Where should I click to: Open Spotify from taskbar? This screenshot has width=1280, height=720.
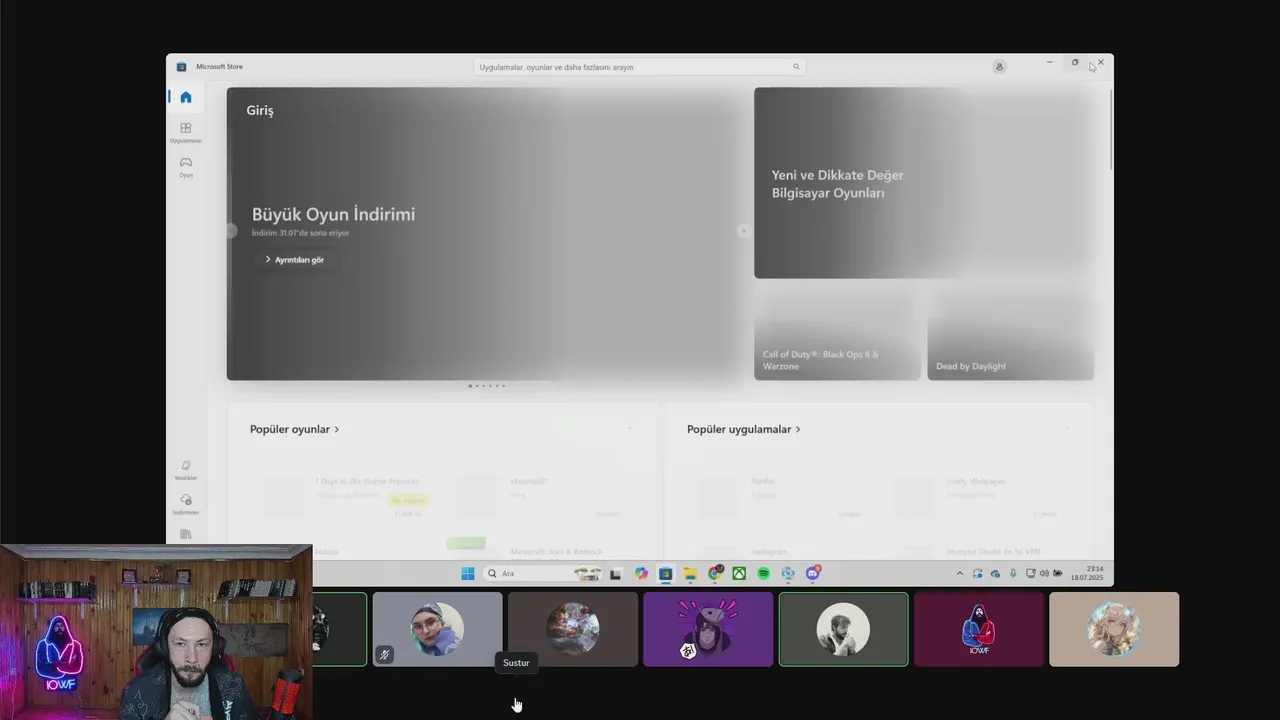(x=764, y=574)
